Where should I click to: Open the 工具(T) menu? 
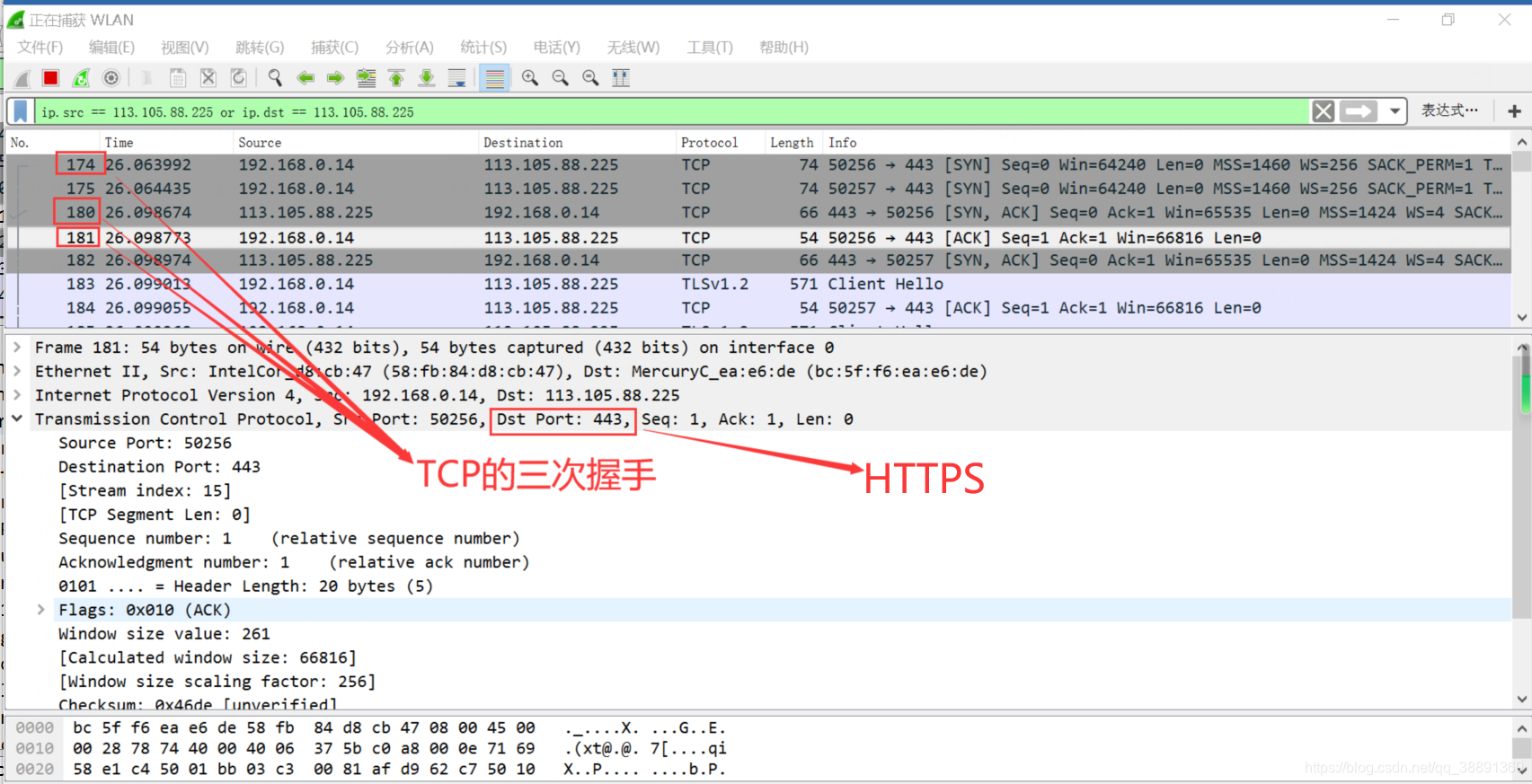(x=710, y=48)
